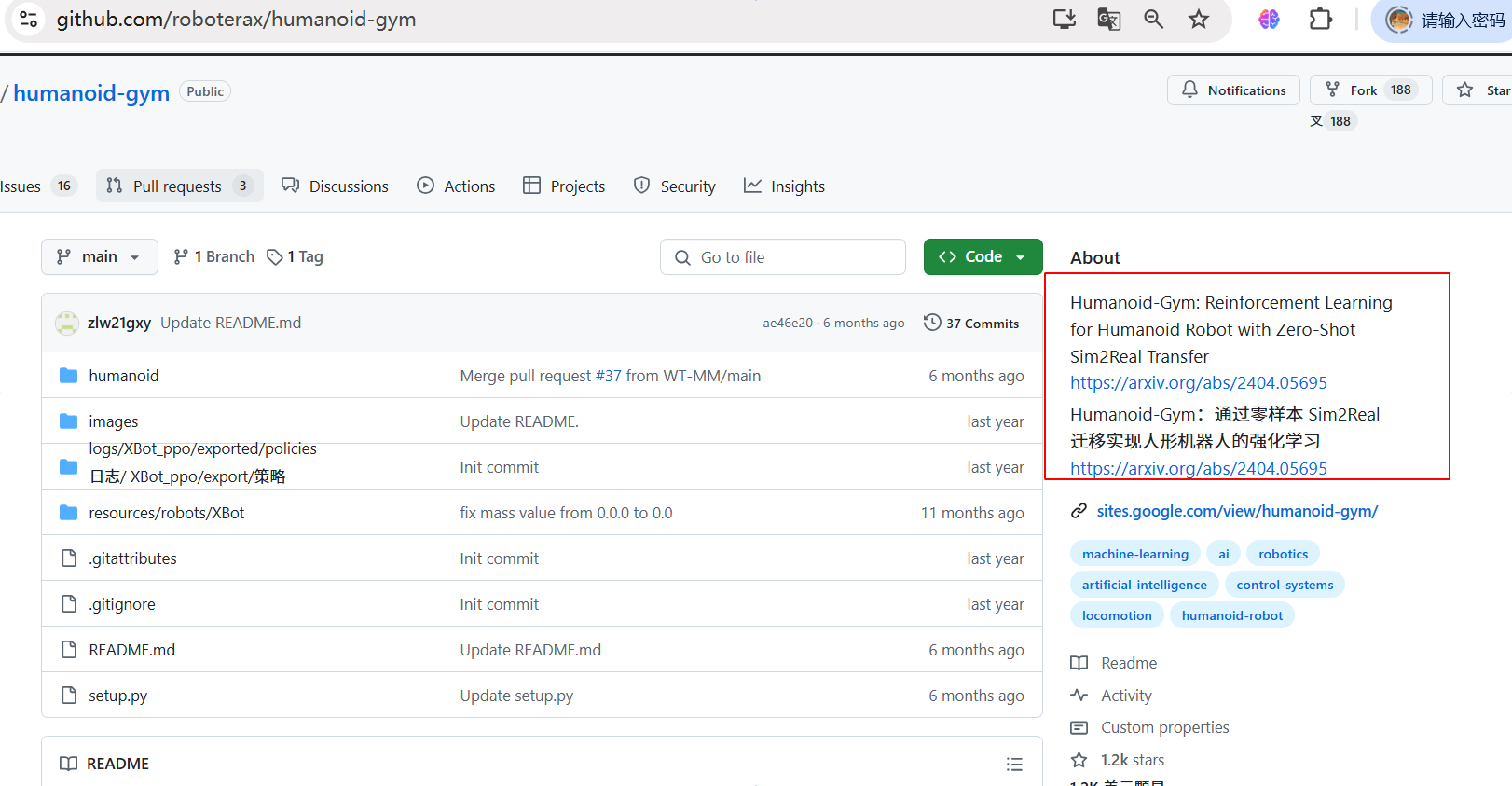Click the file icon beside setup.py
This screenshot has width=1512, height=786.
(68, 696)
